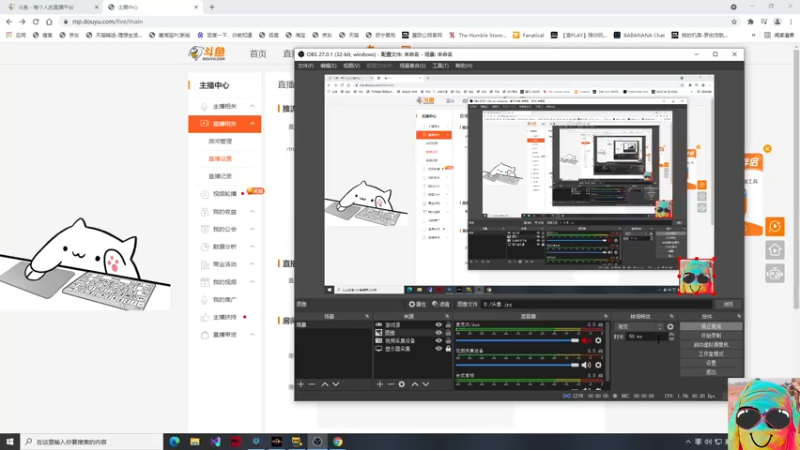Open Microsoft Edge from taskbar
The width and height of the screenshot is (800, 450).
click(x=174, y=442)
